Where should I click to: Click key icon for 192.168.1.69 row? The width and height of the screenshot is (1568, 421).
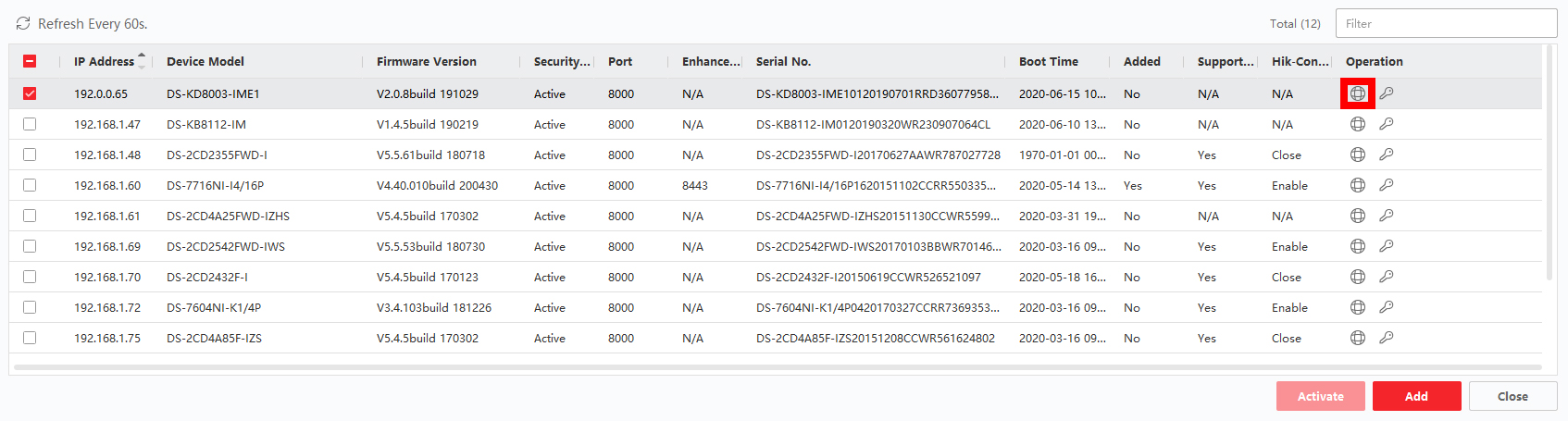click(1386, 246)
